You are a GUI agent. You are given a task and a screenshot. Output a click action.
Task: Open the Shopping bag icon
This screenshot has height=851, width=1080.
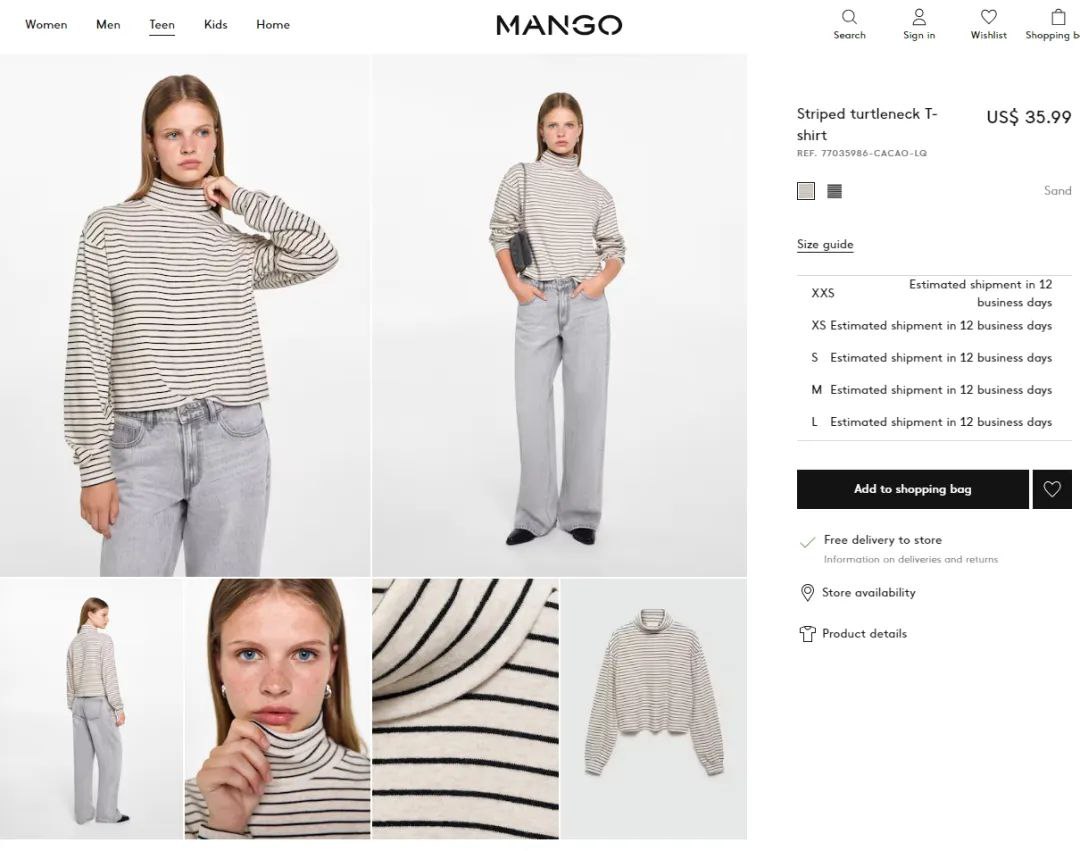pyautogui.click(x=1059, y=17)
